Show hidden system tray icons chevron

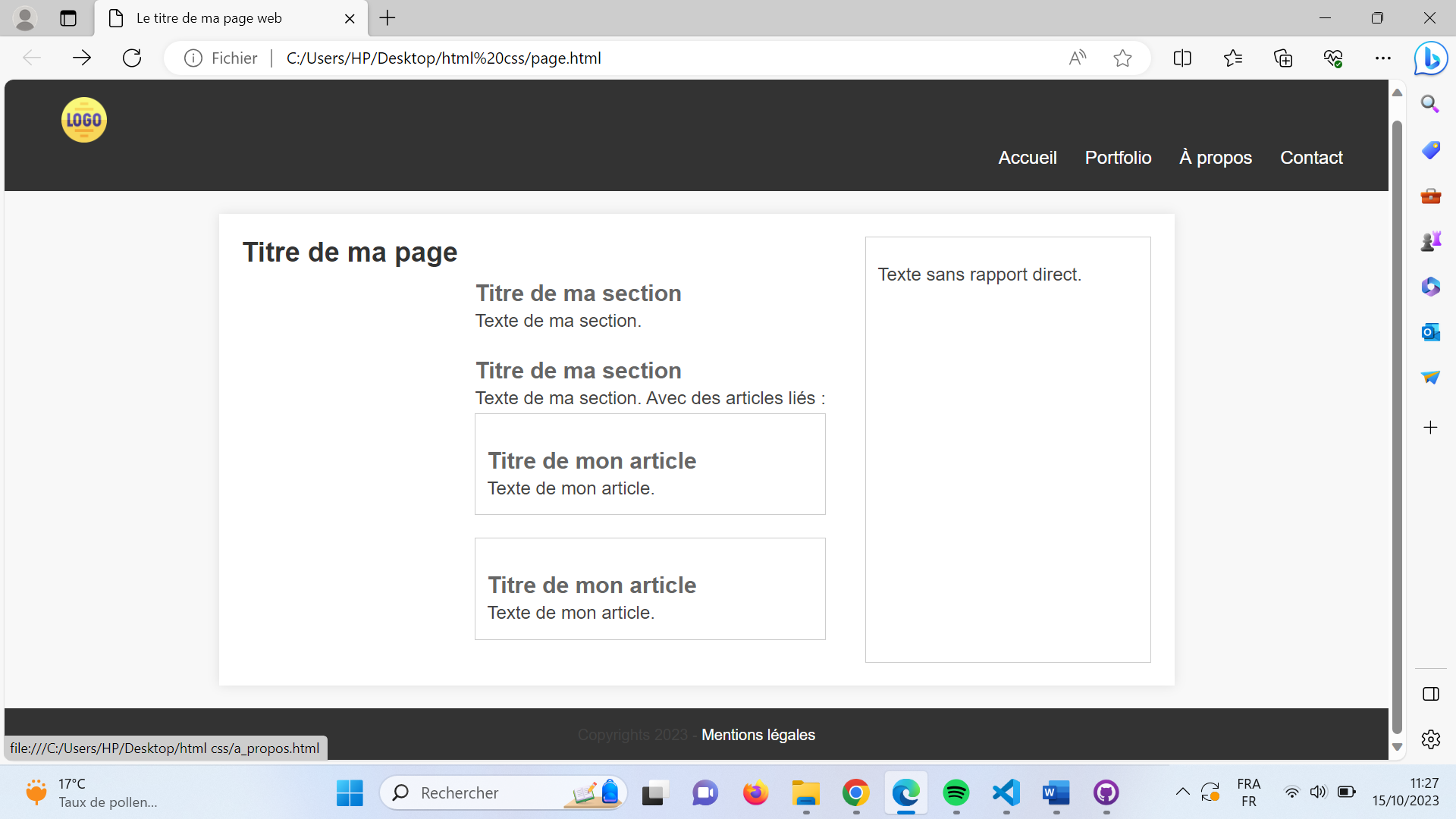1182,792
